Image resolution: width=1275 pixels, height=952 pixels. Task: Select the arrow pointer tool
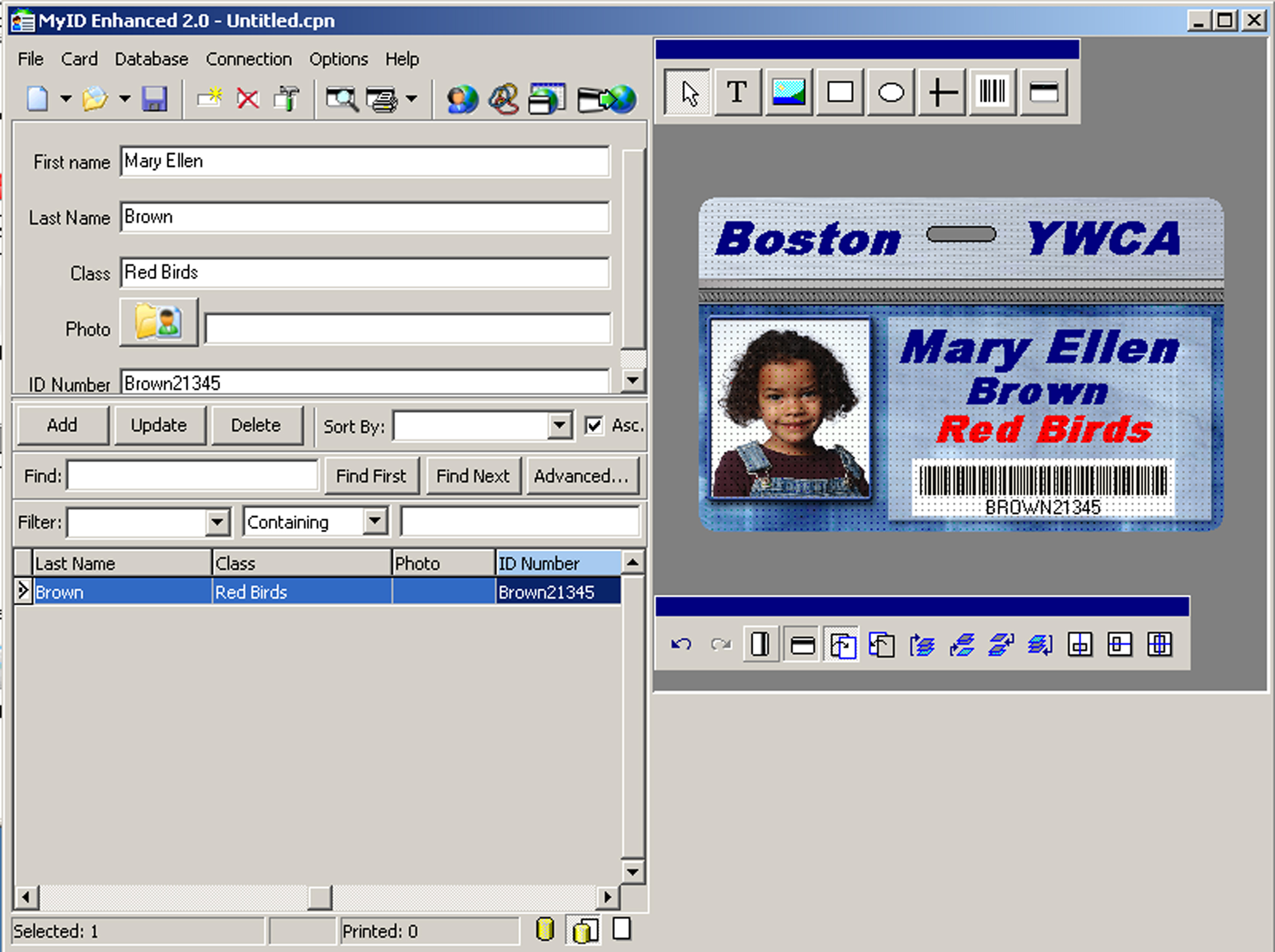[687, 92]
